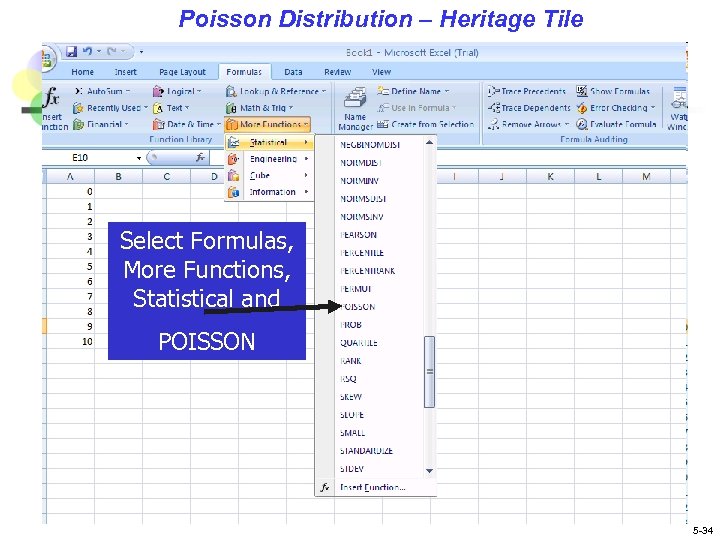Select QUARTILE from the function list
720x540 pixels.
point(359,343)
